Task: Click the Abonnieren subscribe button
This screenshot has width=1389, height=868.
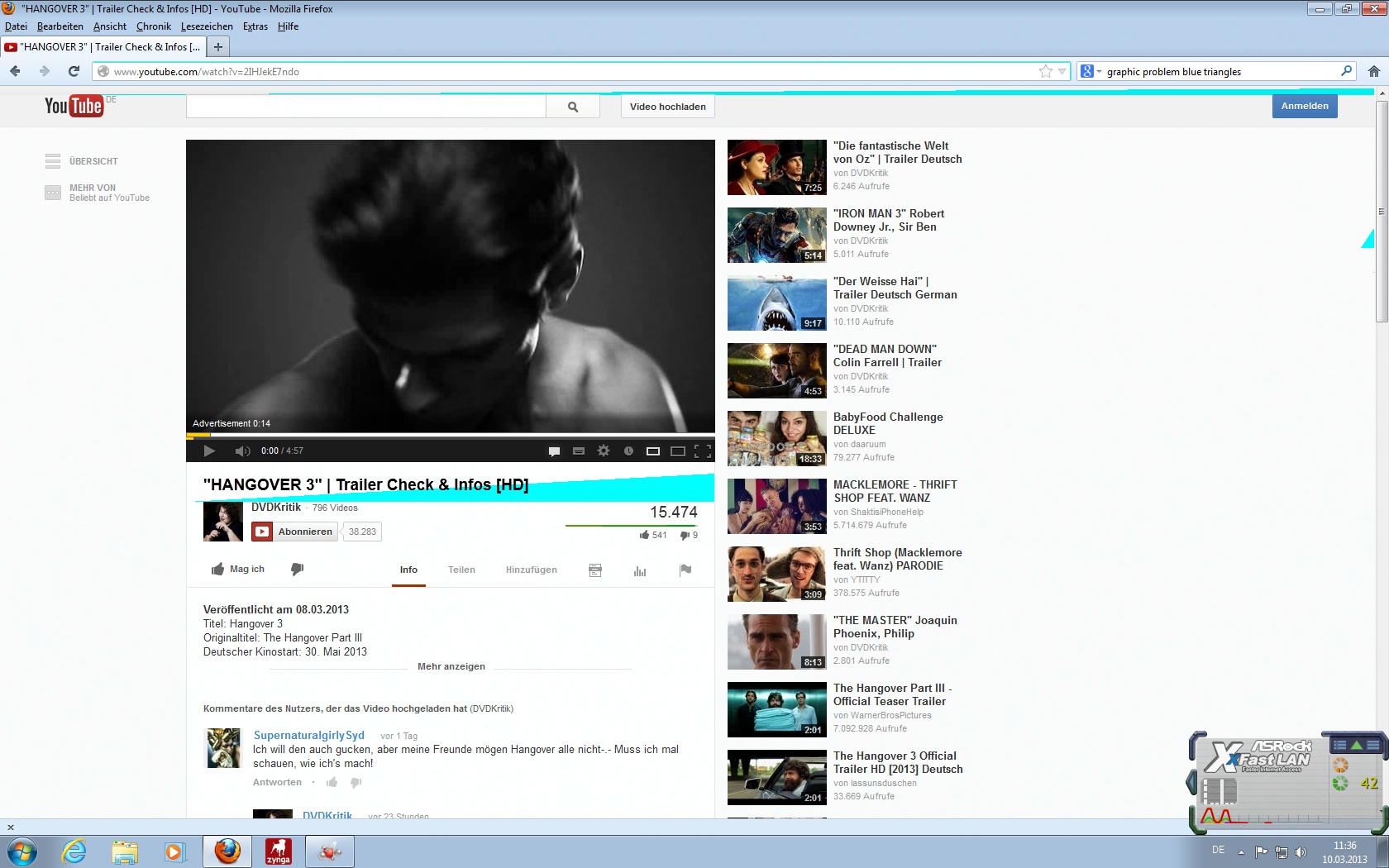Action: coord(295,532)
